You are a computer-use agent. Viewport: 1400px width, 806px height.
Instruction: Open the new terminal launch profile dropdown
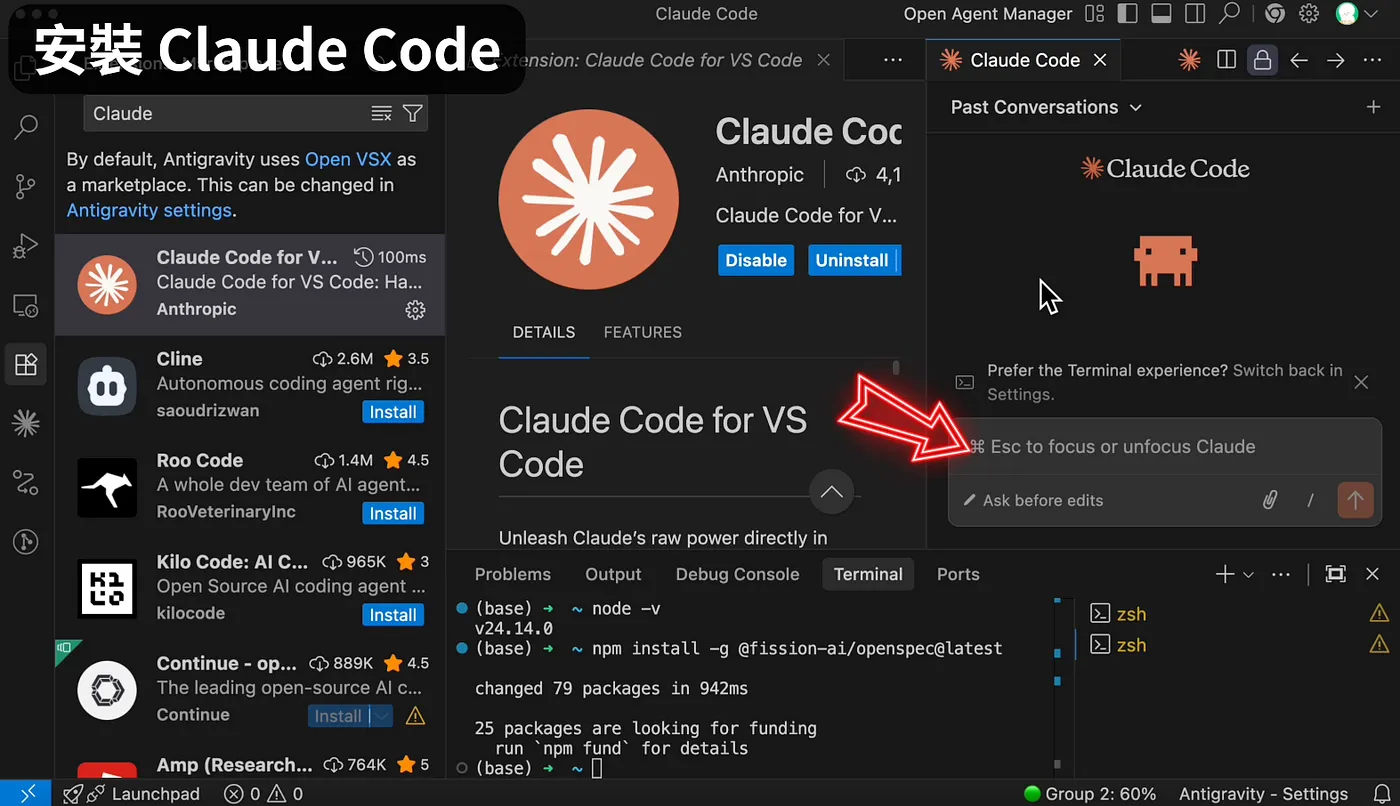(1248, 574)
